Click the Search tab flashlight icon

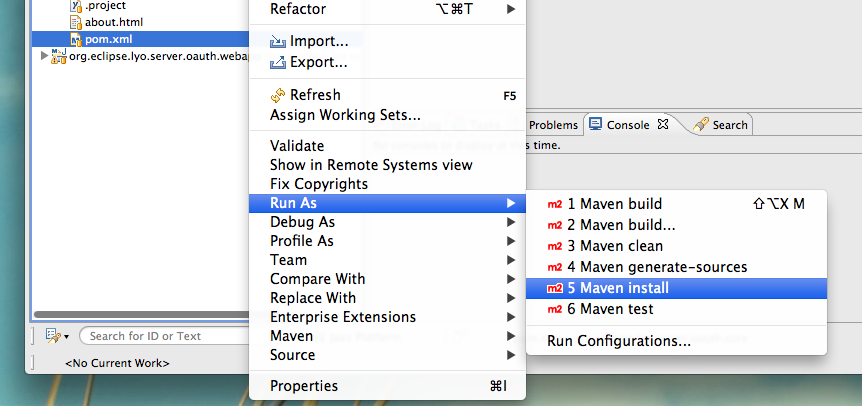[700, 125]
